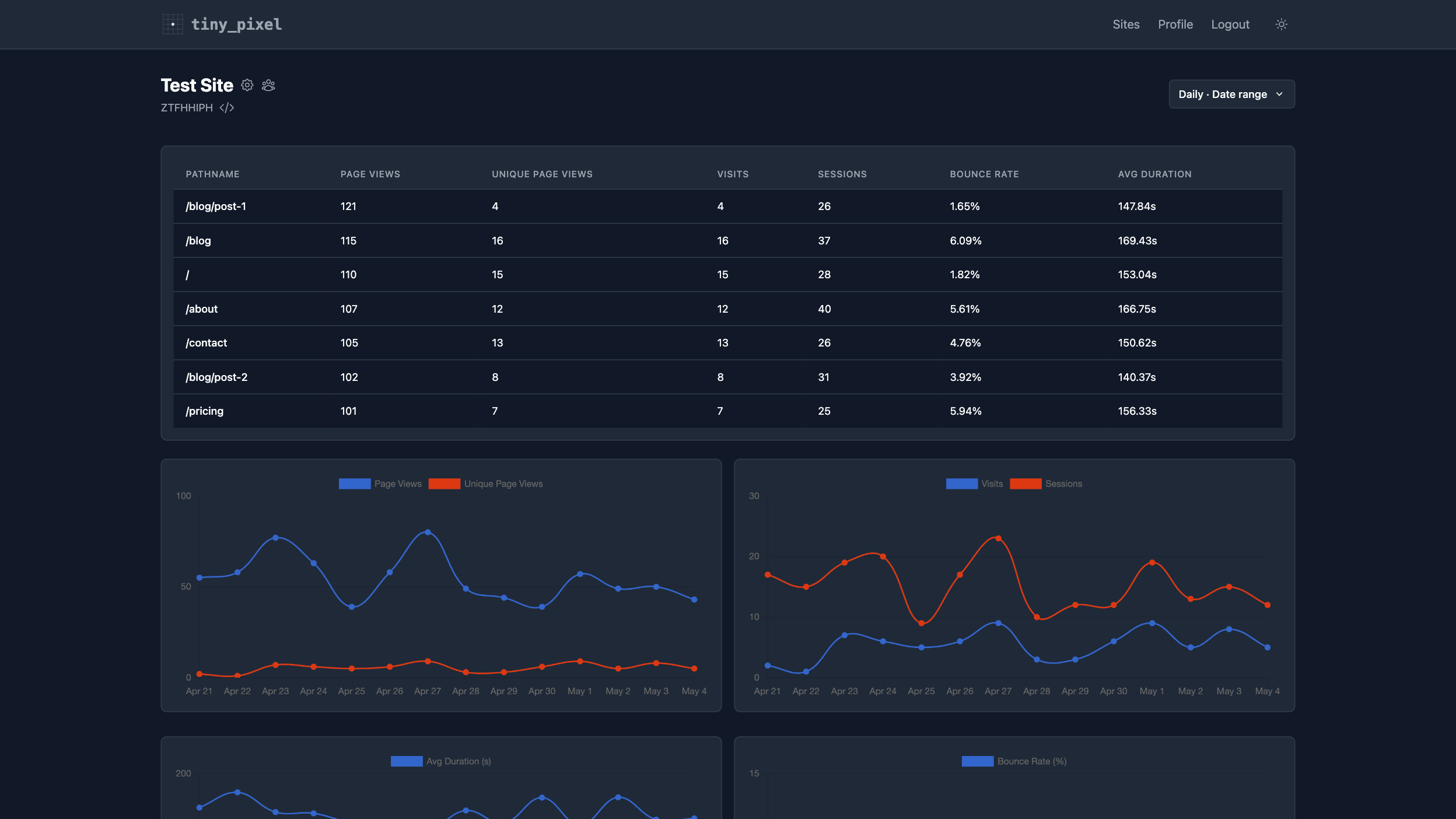Click the Unique Page Views column header
1456x819 pixels.
pos(542,174)
